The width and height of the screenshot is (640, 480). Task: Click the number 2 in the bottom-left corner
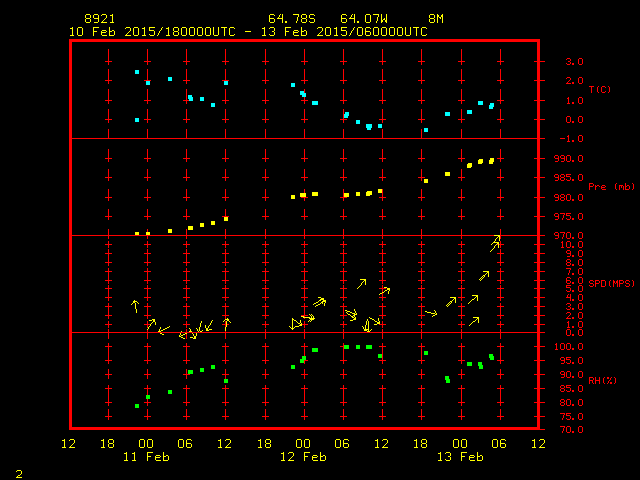(x=18, y=472)
